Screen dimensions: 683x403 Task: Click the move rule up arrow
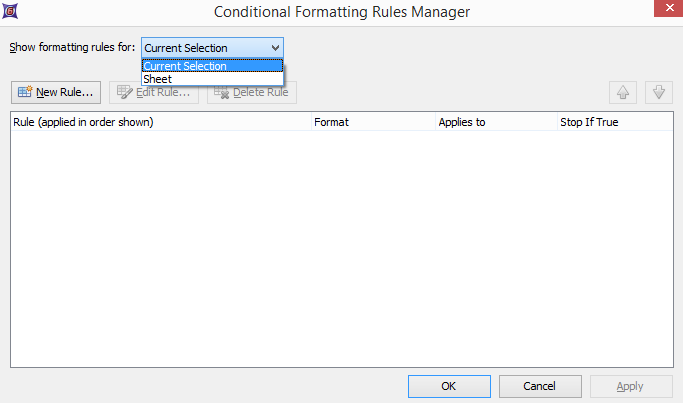(623, 92)
